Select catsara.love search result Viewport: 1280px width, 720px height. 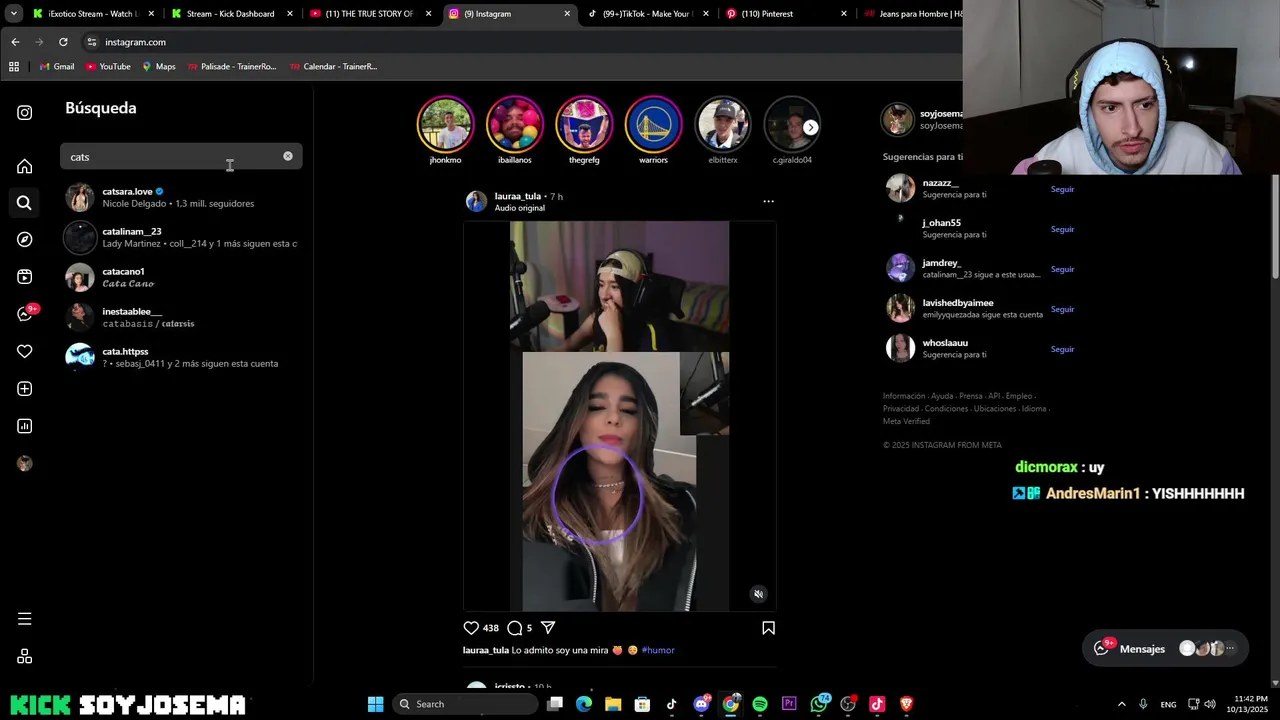pos(181,197)
